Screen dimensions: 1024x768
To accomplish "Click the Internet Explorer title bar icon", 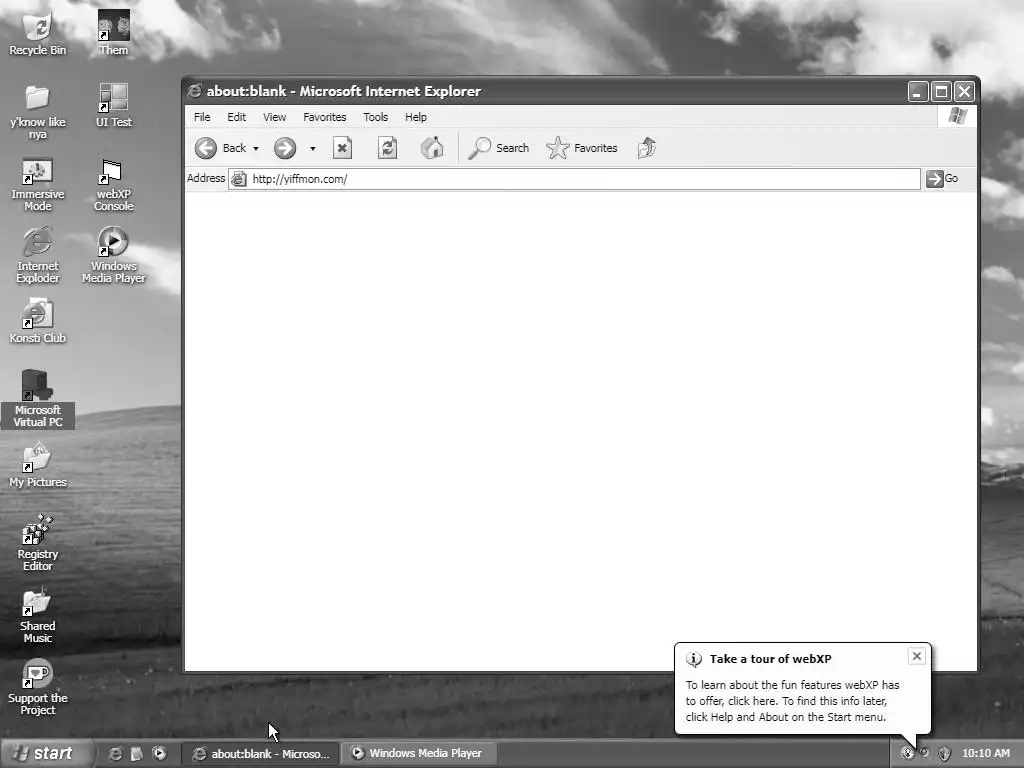I will 194,91.
